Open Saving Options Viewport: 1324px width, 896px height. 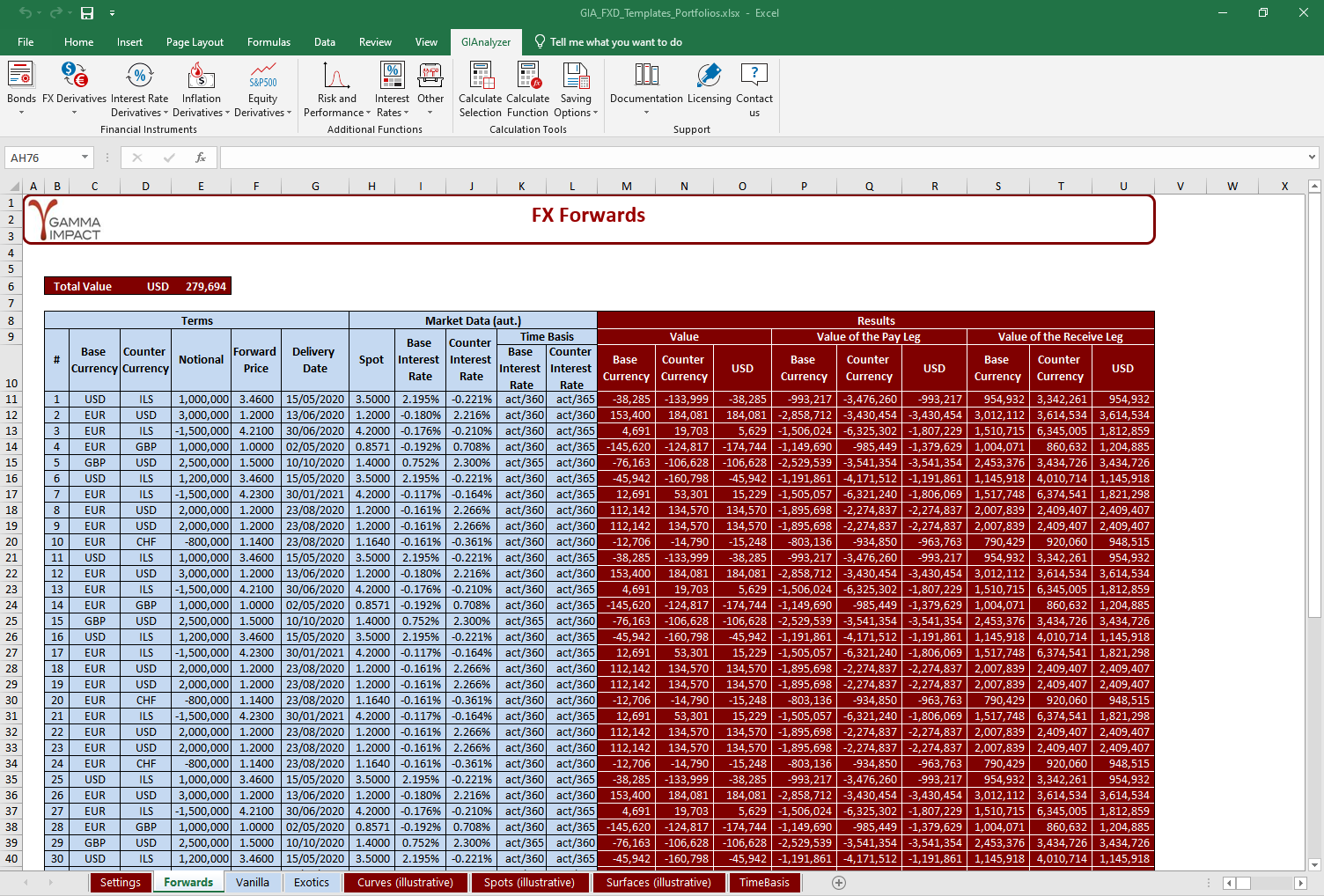[x=576, y=88]
